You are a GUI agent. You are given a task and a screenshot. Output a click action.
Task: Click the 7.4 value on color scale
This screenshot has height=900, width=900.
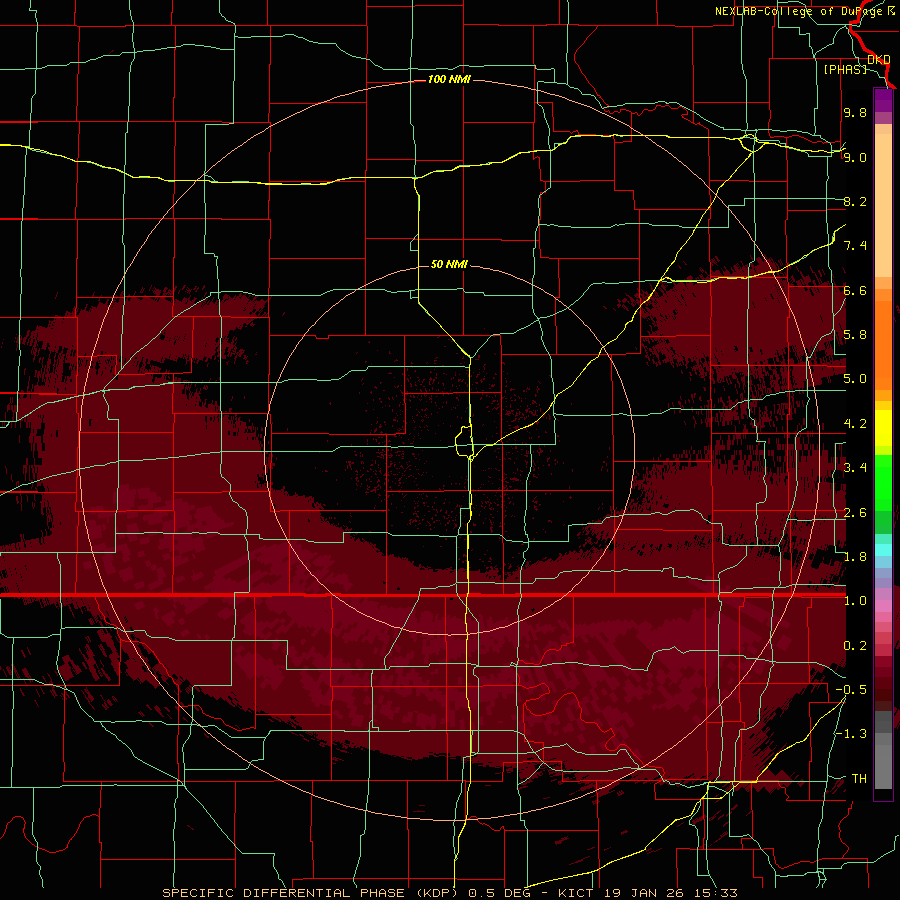(855, 246)
